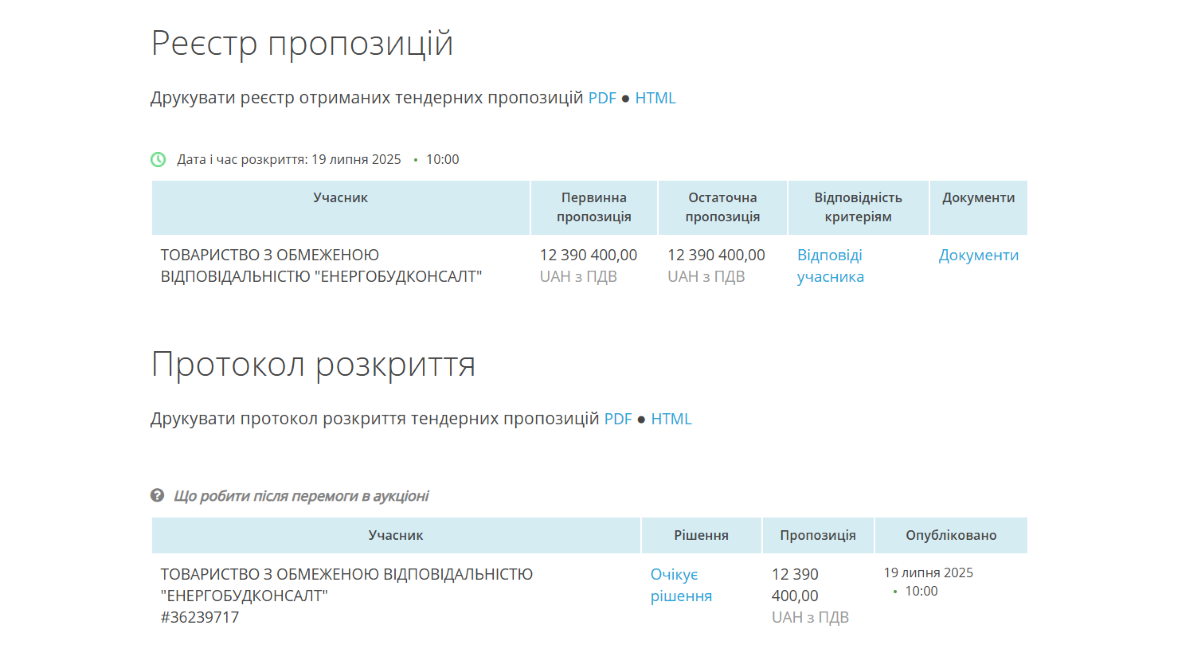Click the 'Очікує рішення' decision link
Screen dimensions: 1204x657
tap(681, 585)
